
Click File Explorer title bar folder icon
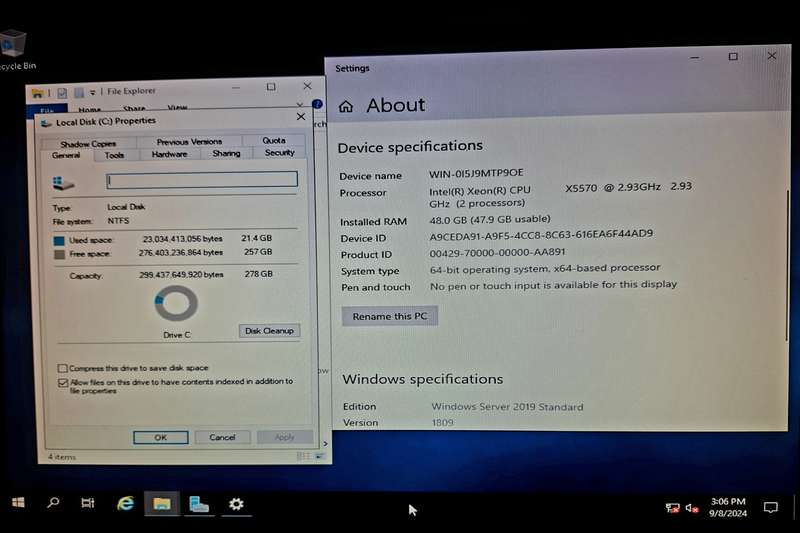[x=37, y=93]
